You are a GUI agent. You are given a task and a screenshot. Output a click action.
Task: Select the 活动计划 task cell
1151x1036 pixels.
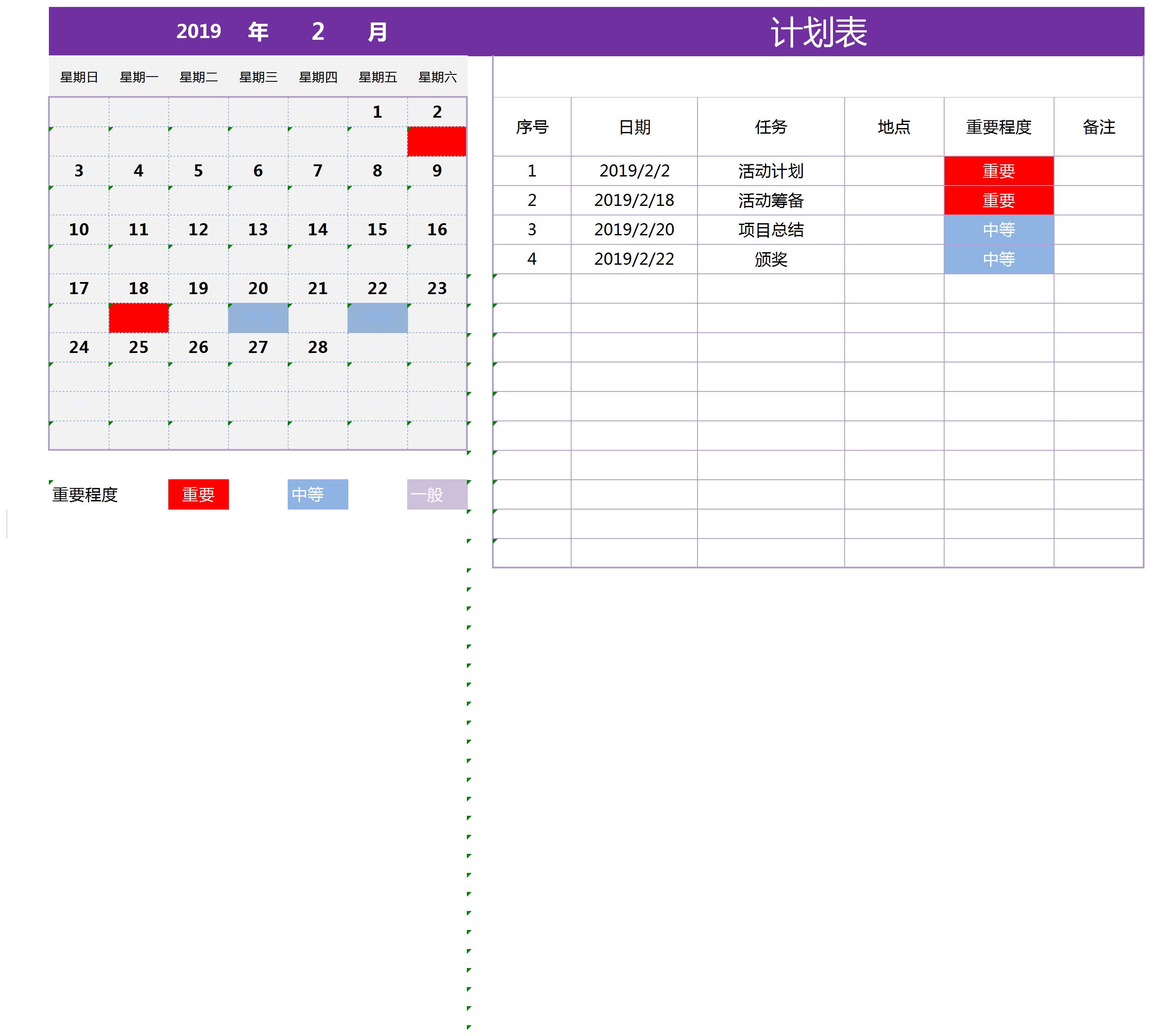click(771, 171)
